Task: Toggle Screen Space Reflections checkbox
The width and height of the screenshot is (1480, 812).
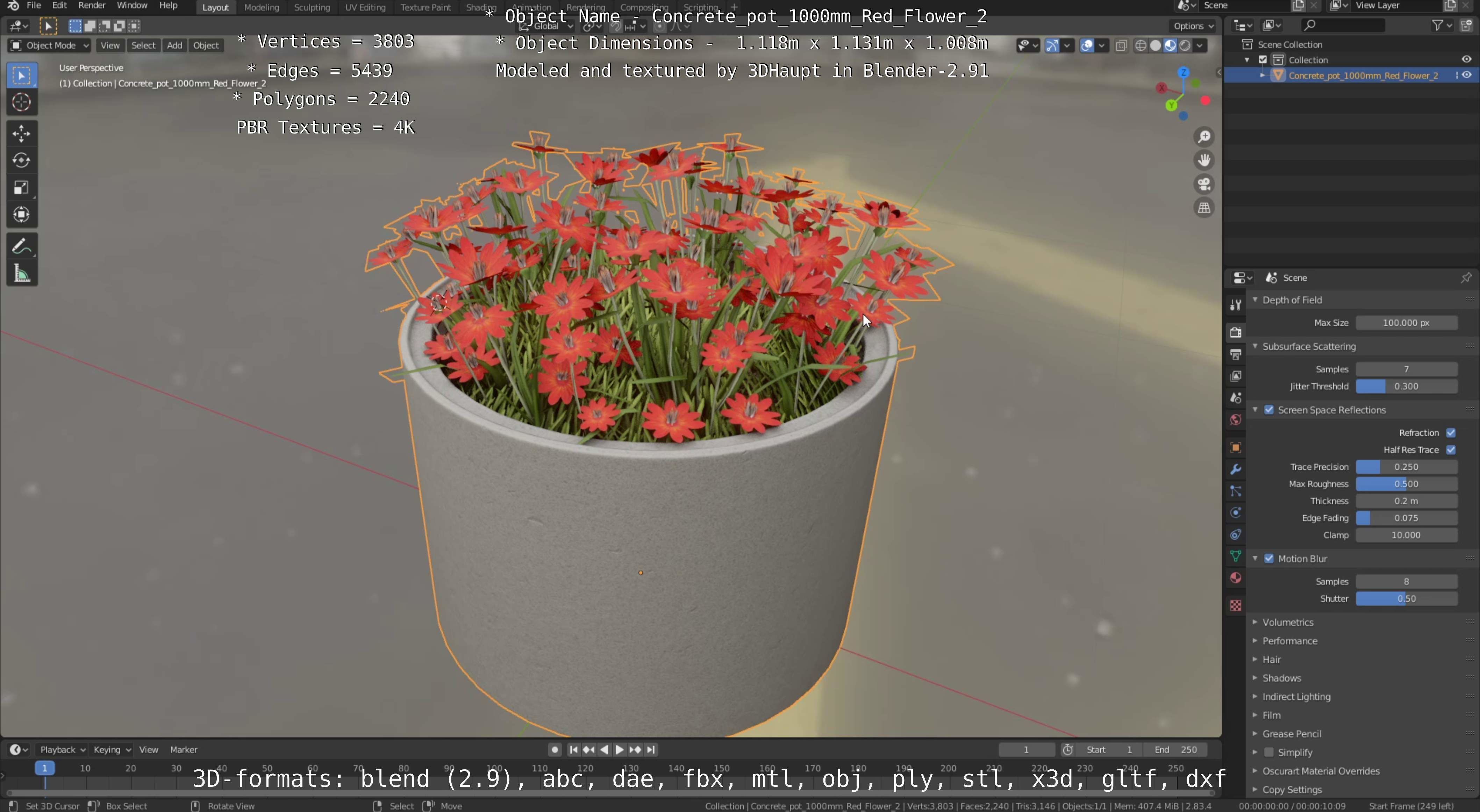Action: [x=1269, y=409]
